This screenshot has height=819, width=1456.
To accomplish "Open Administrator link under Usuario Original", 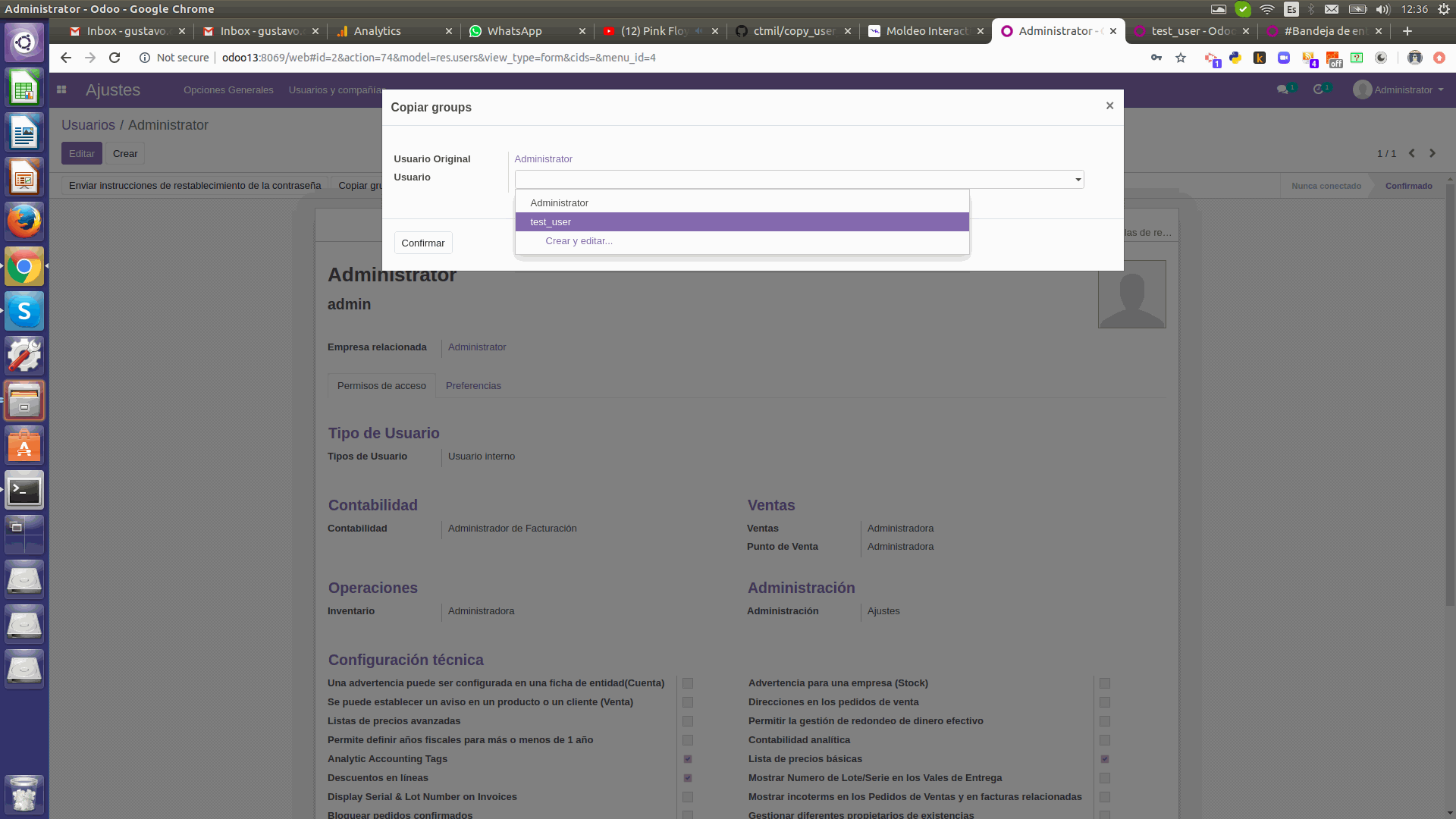I will tap(543, 159).
